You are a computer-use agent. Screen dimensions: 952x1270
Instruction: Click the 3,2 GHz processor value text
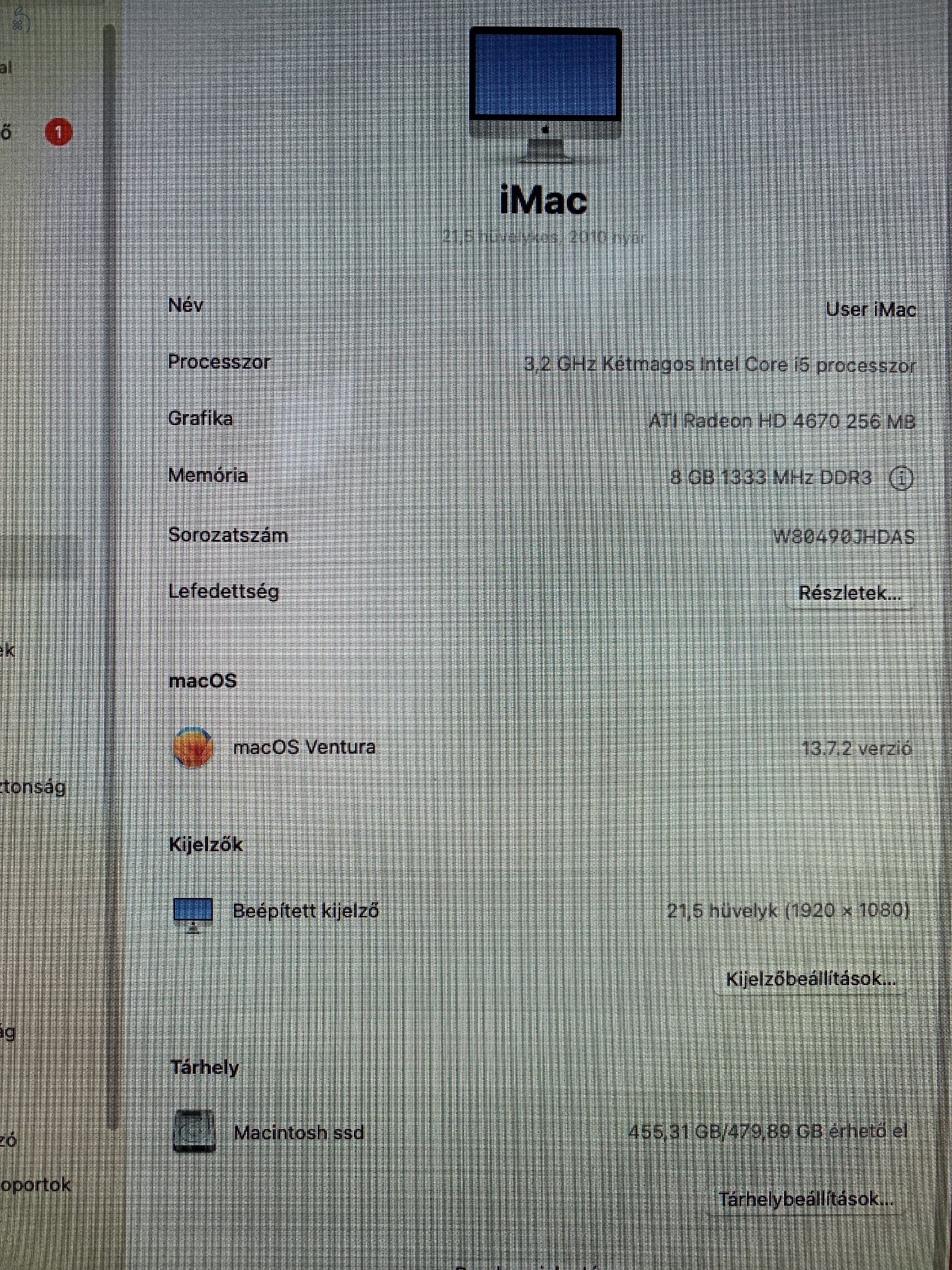coord(720,365)
